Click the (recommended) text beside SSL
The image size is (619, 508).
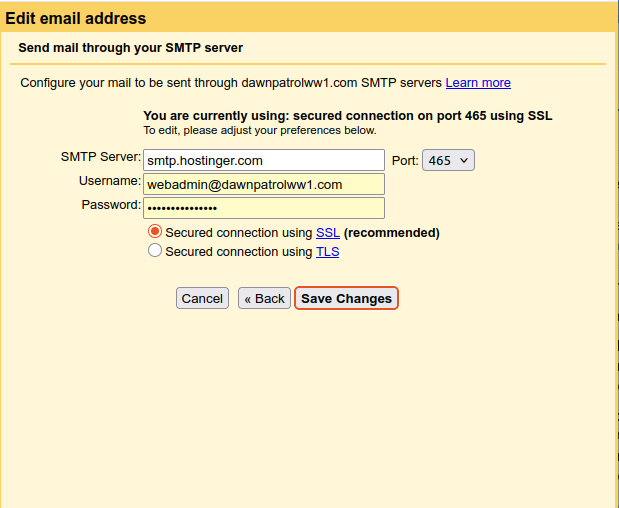392,233
